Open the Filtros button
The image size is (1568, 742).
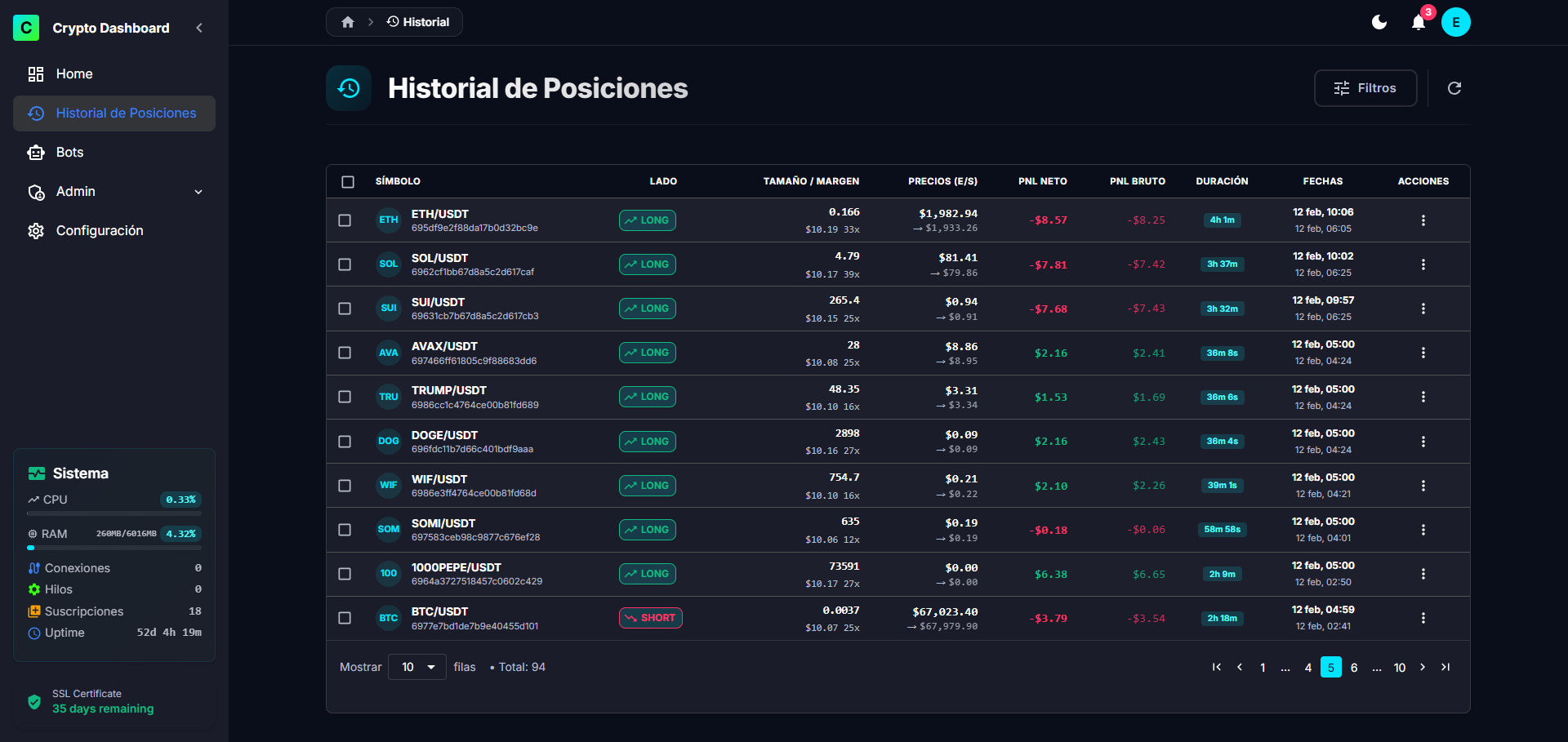click(1365, 88)
